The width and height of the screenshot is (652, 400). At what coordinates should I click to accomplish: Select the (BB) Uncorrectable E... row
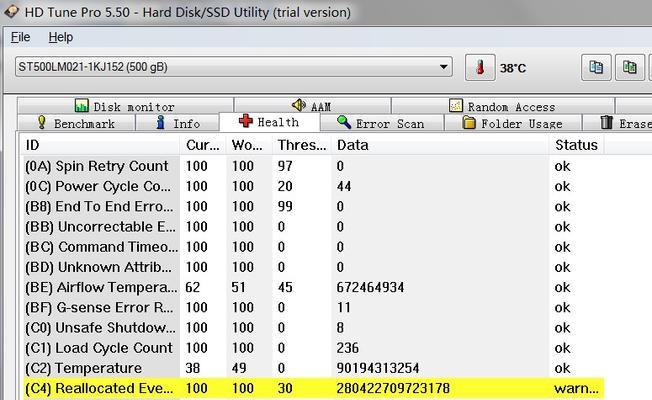tap(312, 227)
